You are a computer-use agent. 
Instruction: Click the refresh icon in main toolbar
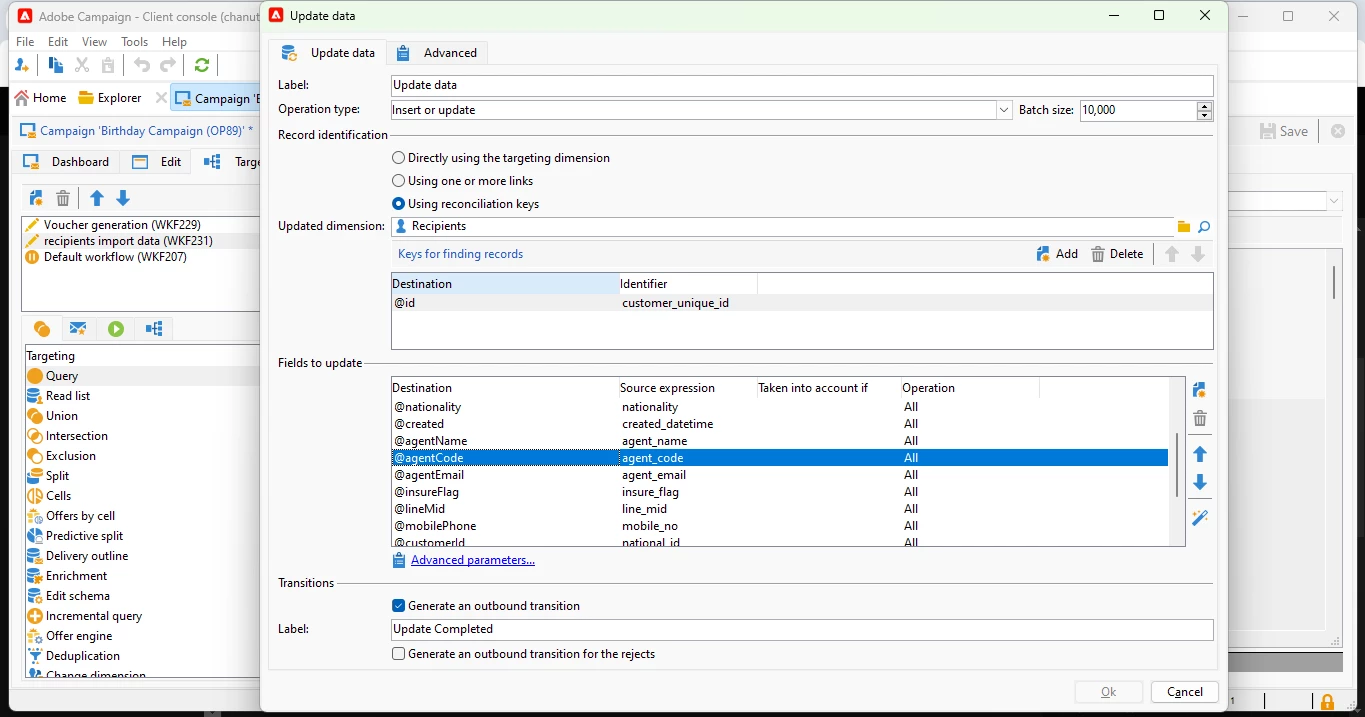coord(202,65)
